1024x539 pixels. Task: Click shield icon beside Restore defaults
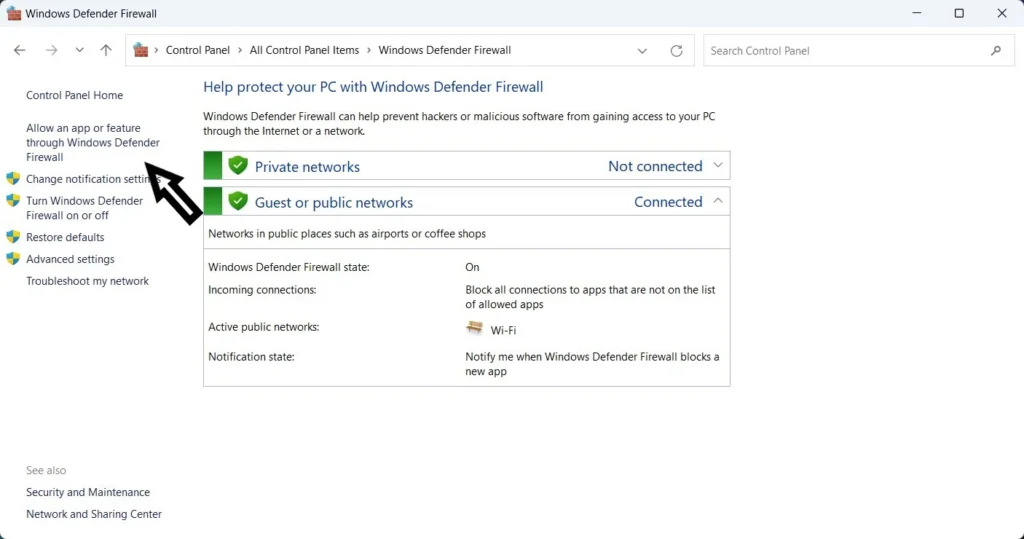(13, 237)
